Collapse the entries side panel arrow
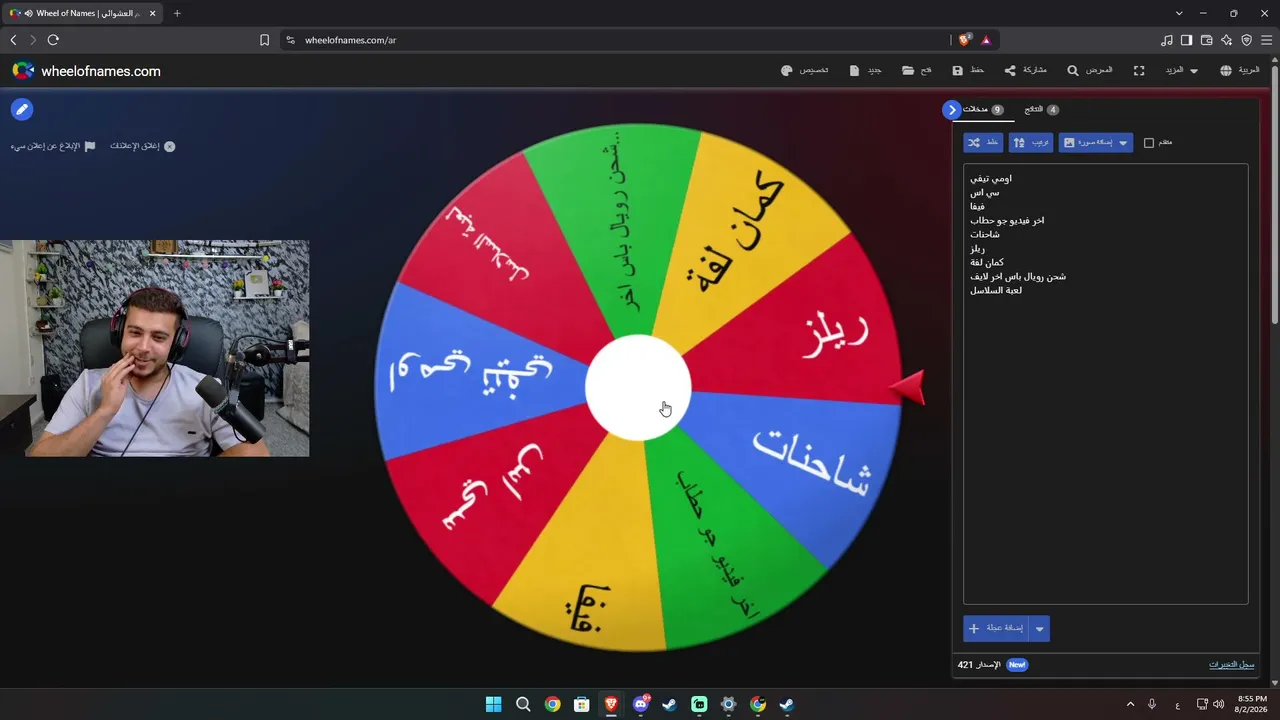Viewport: 1280px width, 720px height. click(x=951, y=110)
